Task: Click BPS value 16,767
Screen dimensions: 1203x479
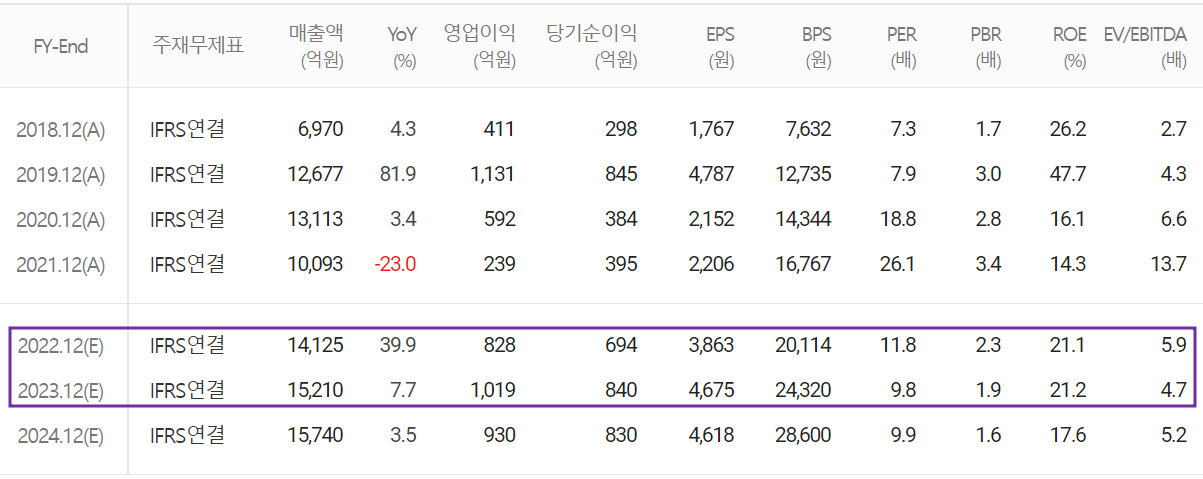Action: (804, 264)
